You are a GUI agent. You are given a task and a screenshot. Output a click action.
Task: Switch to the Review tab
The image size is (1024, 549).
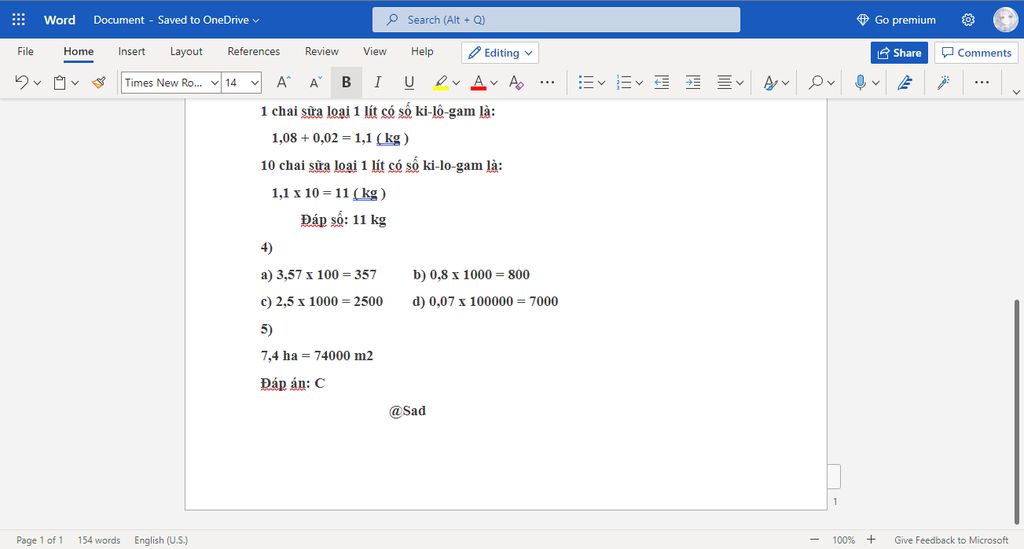coord(321,51)
